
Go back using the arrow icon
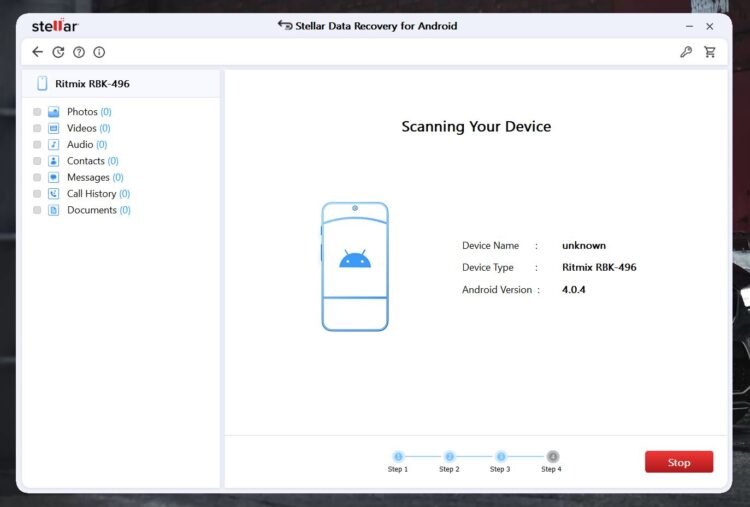coord(37,52)
